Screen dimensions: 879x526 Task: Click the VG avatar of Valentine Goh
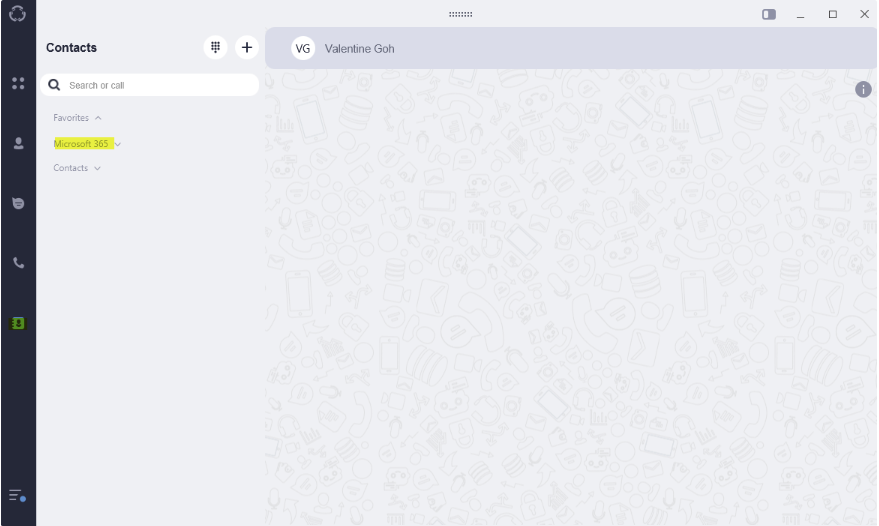tap(303, 49)
